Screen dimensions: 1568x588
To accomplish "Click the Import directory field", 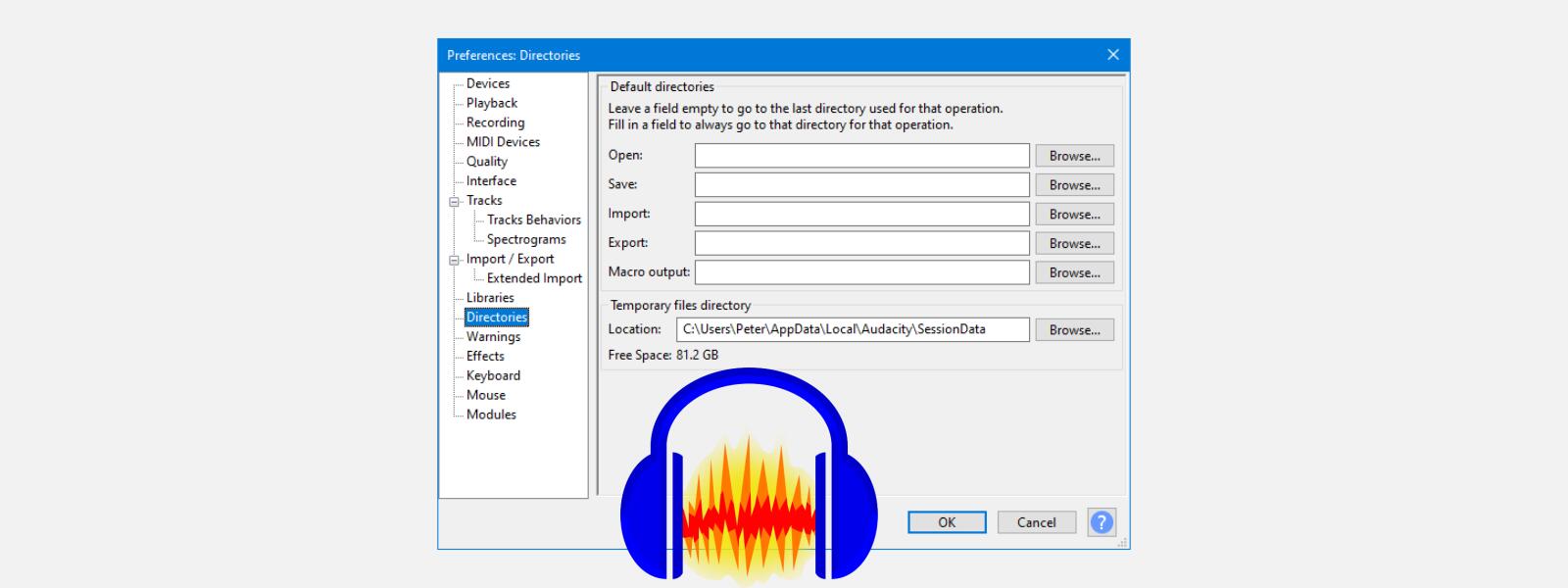I will pos(862,214).
